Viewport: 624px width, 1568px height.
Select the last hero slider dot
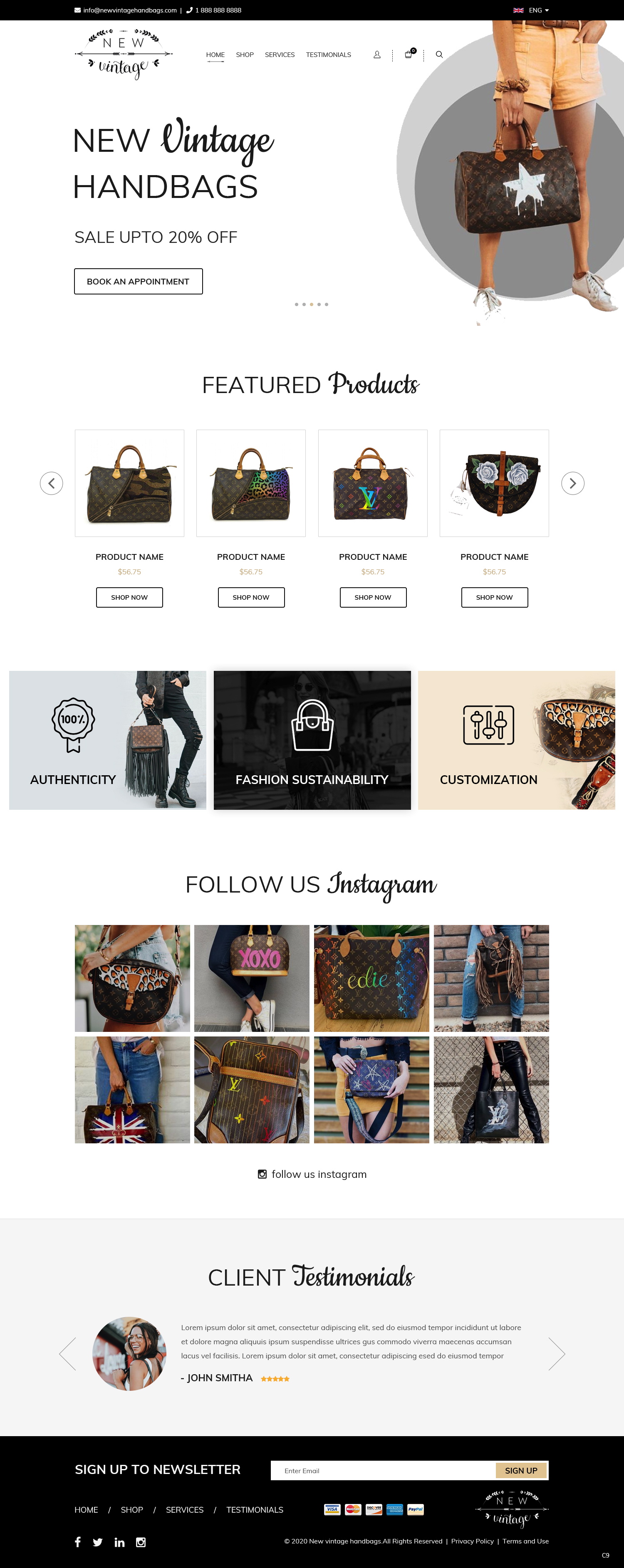pos(326,304)
